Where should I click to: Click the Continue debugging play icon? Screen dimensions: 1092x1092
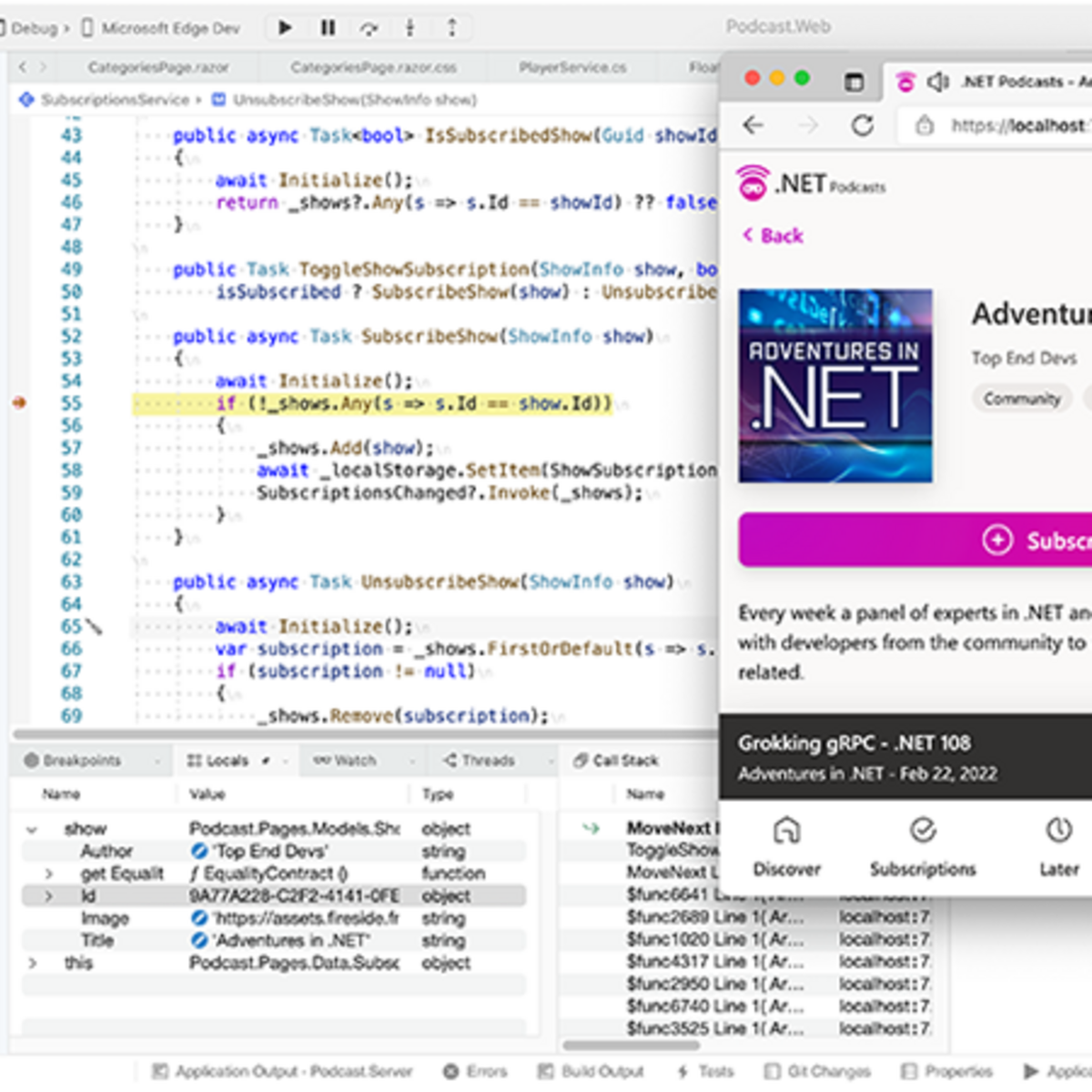click(x=284, y=27)
